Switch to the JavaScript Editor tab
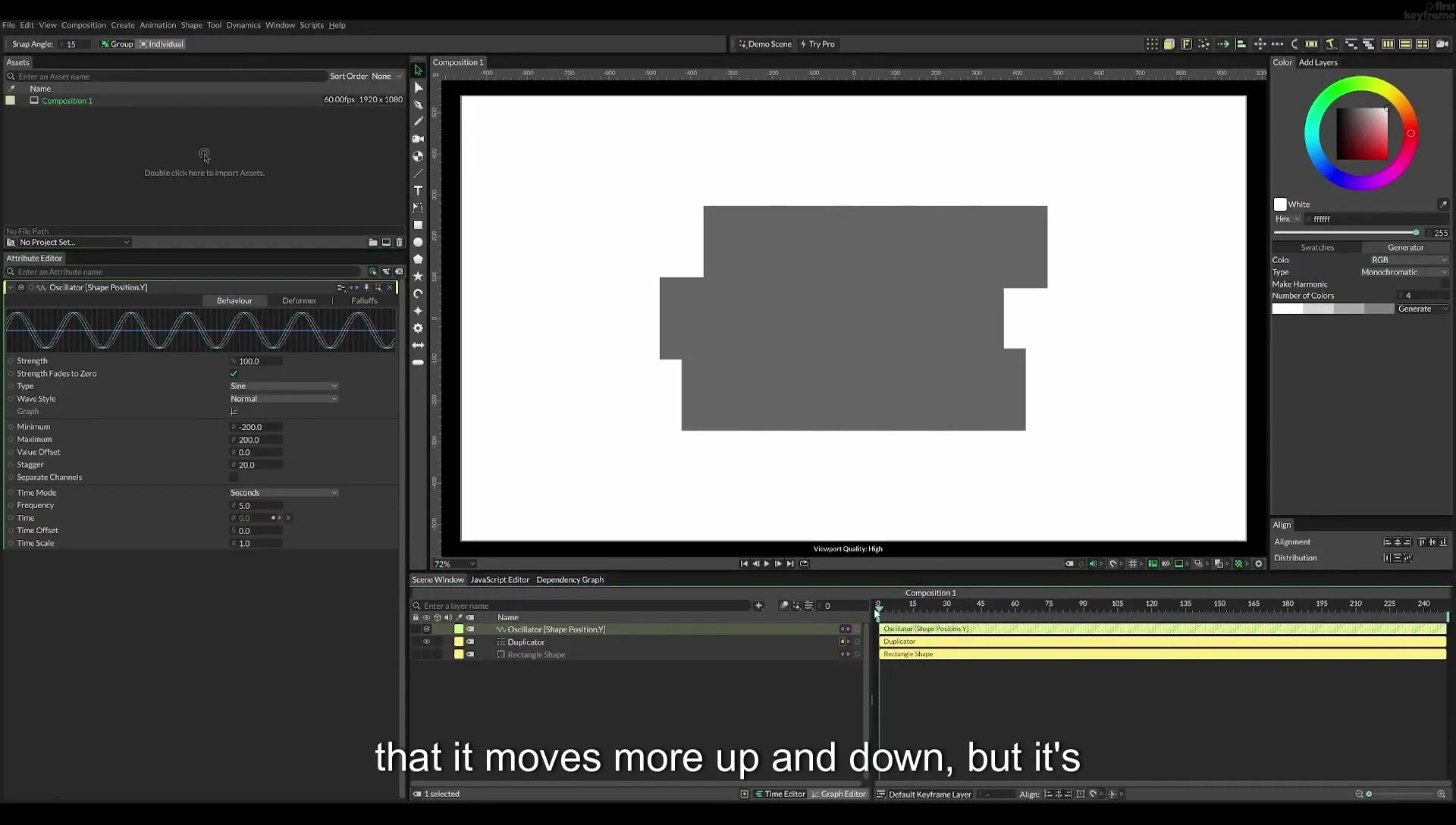The image size is (1456, 825). coord(500,580)
